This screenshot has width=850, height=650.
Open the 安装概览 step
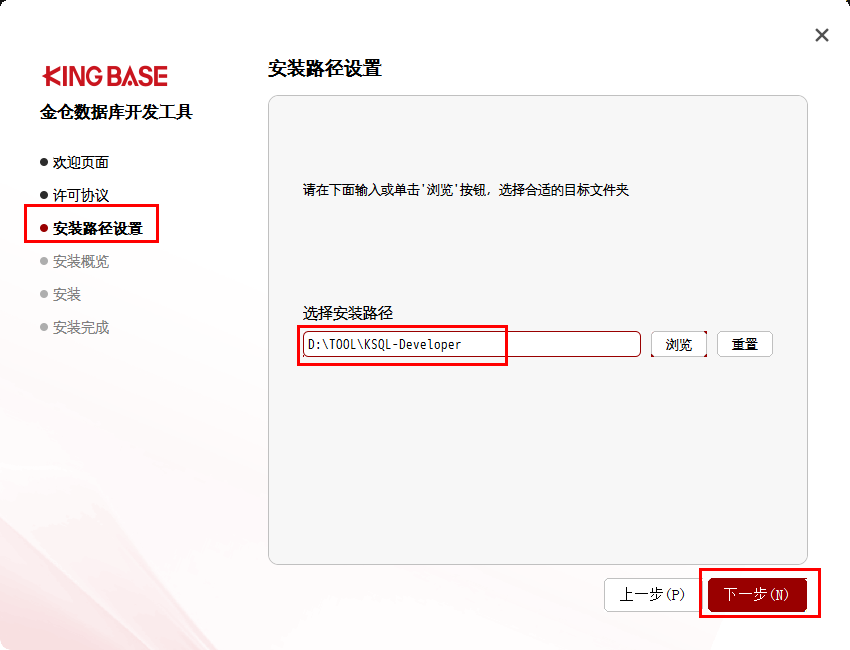81,261
